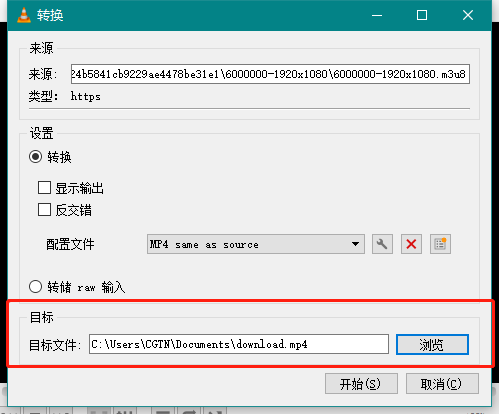The width and height of the screenshot is (499, 414).
Task: Create a new profile with the list icon
Action: (x=440, y=244)
